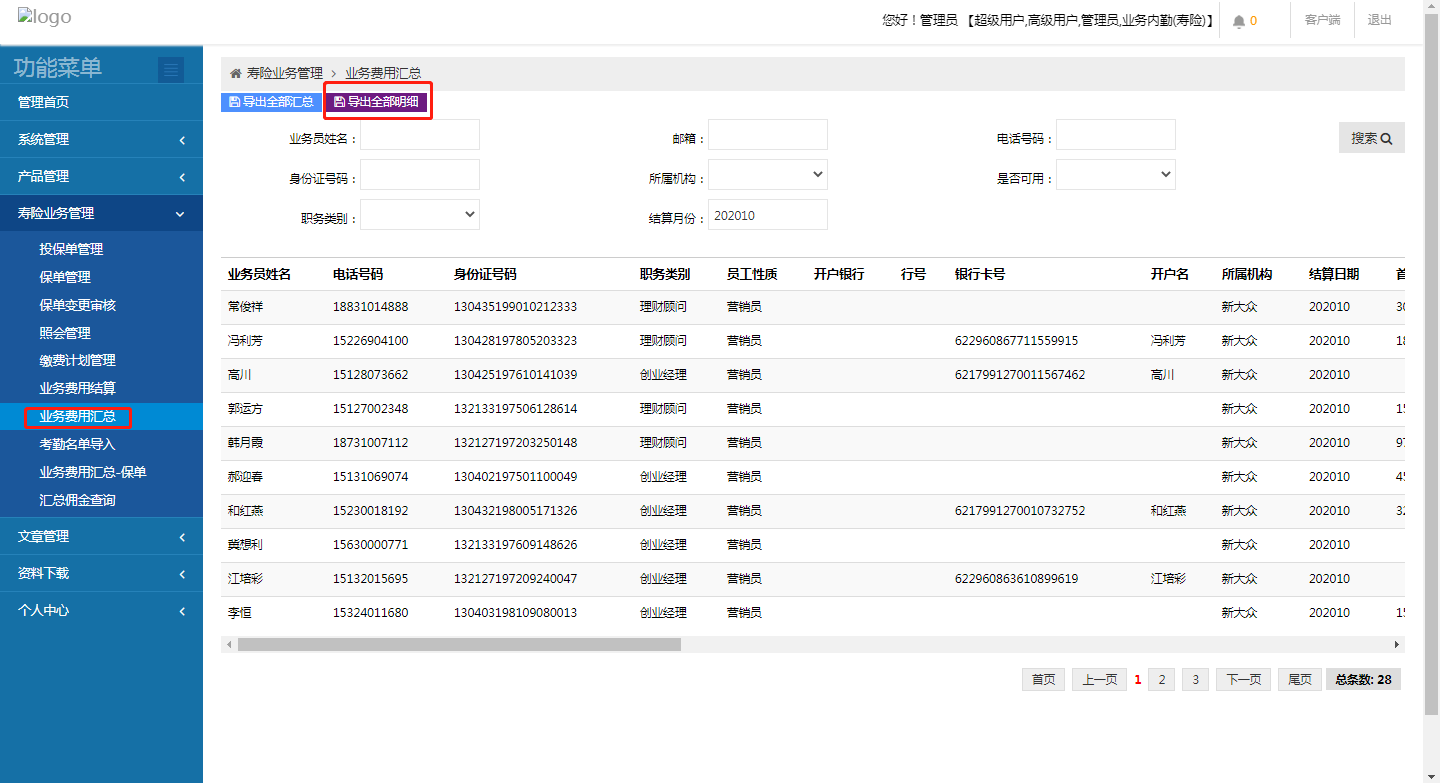The height and width of the screenshot is (783, 1440).
Task: Click the horizontal scrollbar left arrow
Action: (229, 645)
